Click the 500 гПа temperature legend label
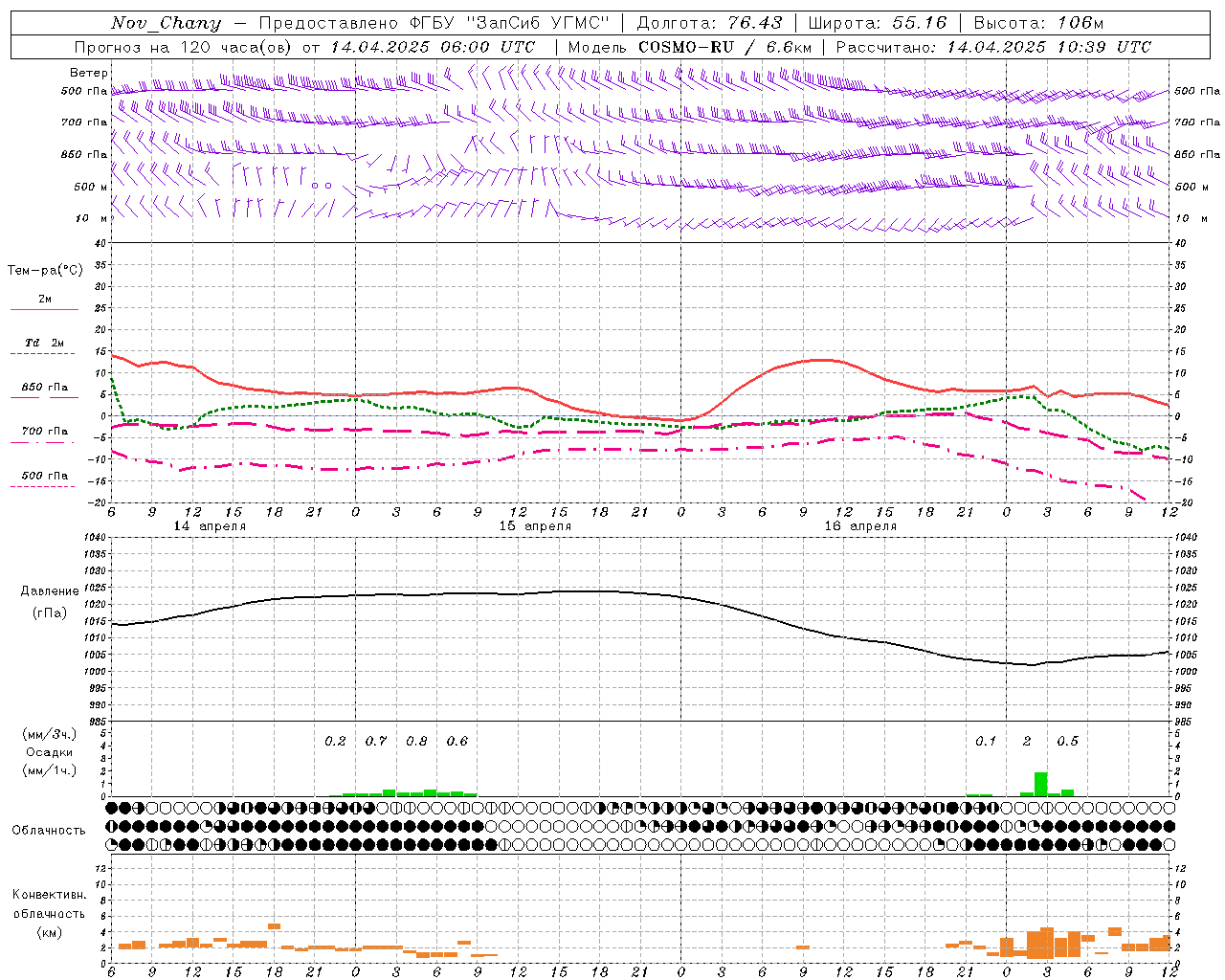This screenshot has width=1225, height=980. 45,476
